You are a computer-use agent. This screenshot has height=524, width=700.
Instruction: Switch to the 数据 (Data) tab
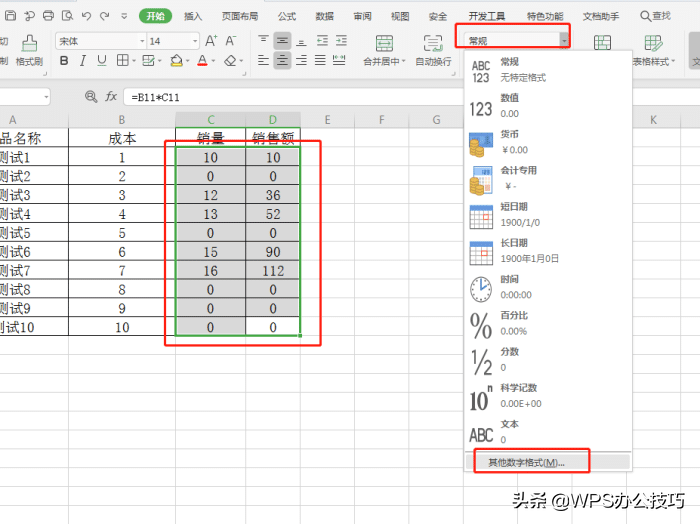pyautogui.click(x=325, y=17)
